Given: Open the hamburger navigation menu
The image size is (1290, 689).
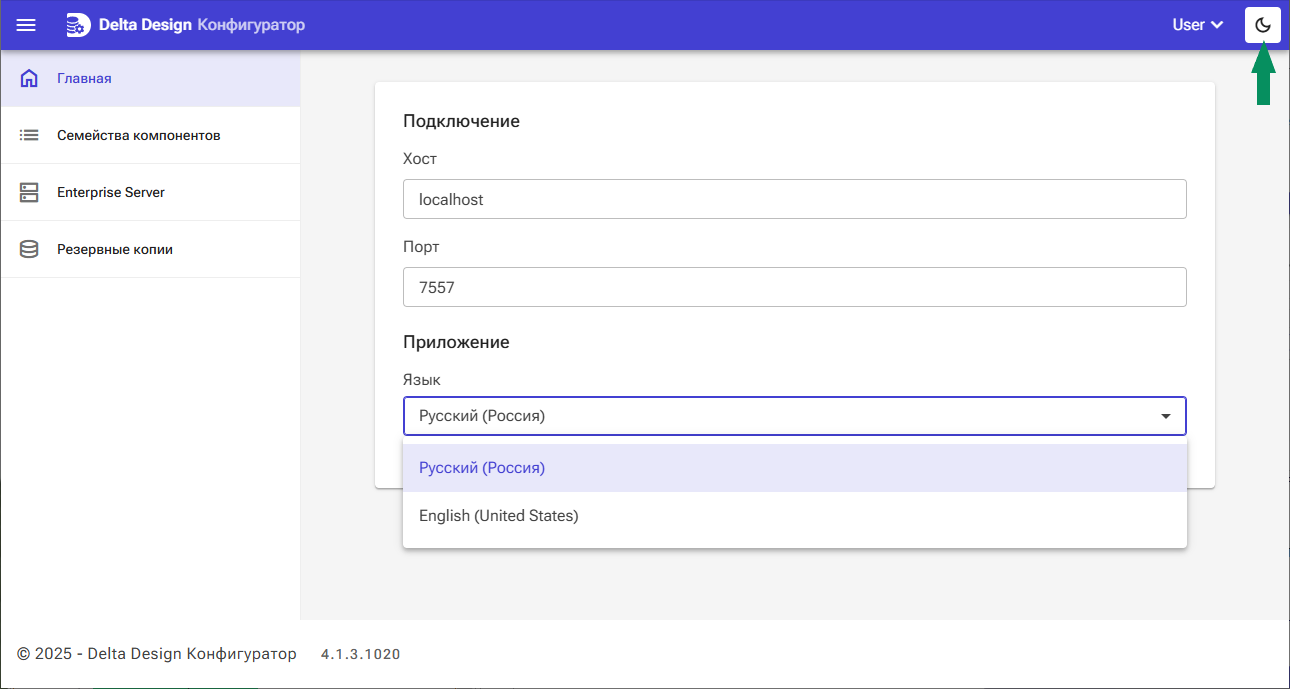Looking at the screenshot, I should [x=26, y=25].
